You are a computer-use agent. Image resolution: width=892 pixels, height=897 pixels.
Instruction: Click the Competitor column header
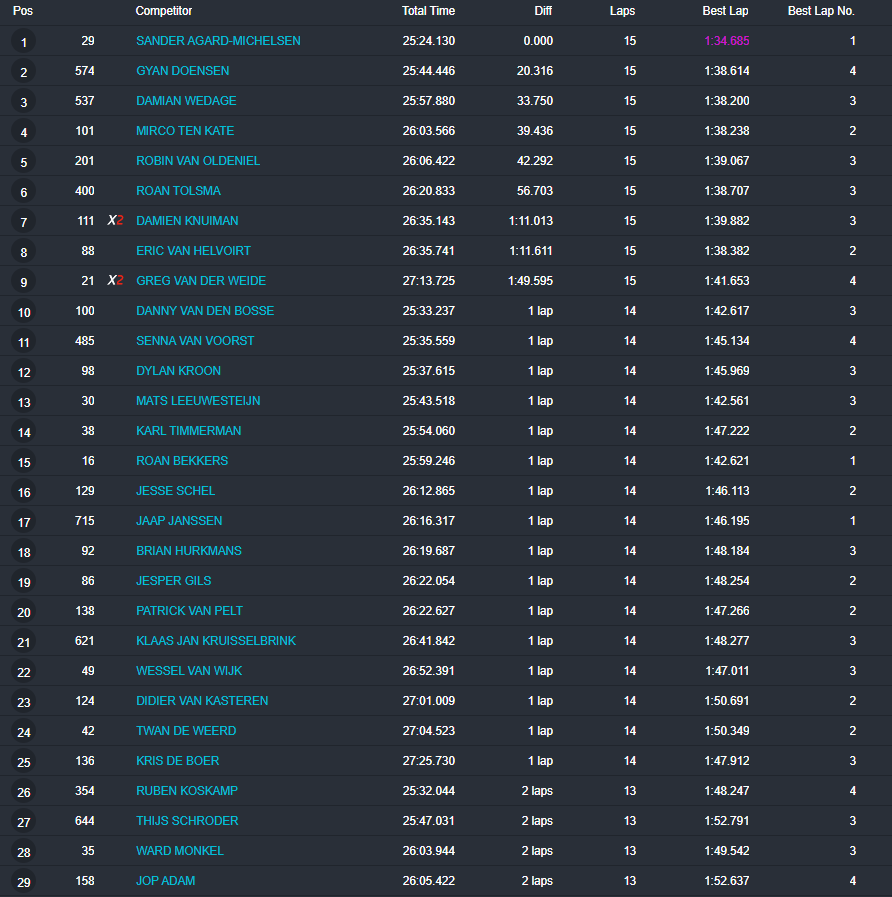(x=164, y=11)
